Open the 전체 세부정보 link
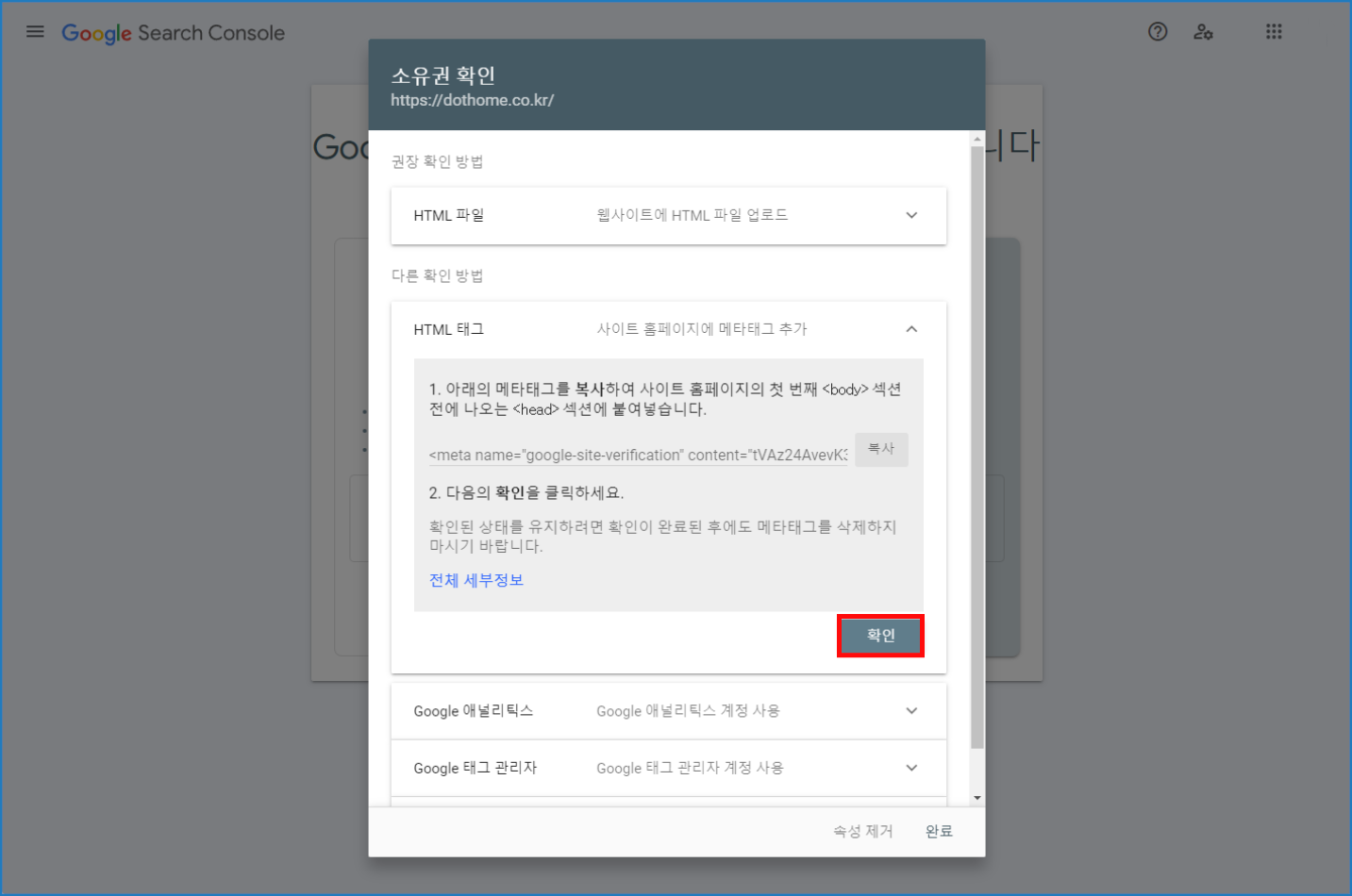Image resolution: width=1352 pixels, height=896 pixels. coord(476,580)
